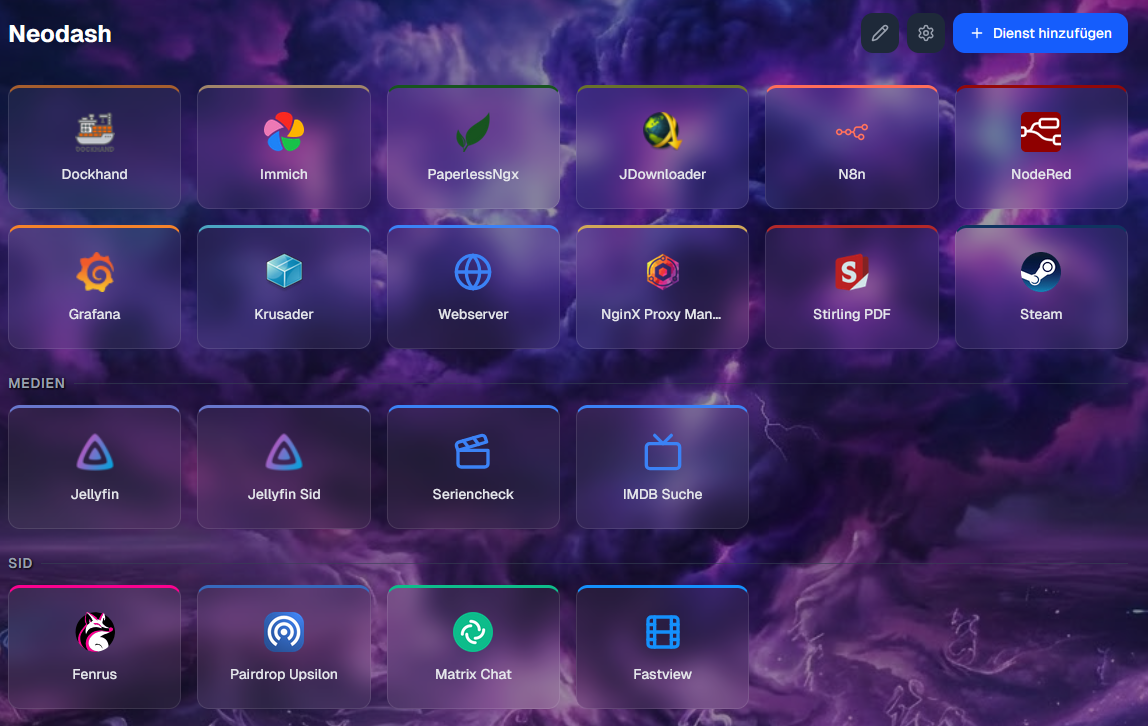The image size is (1148, 726).
Task: Open Matrix Chat service
Action: point(473,647)
